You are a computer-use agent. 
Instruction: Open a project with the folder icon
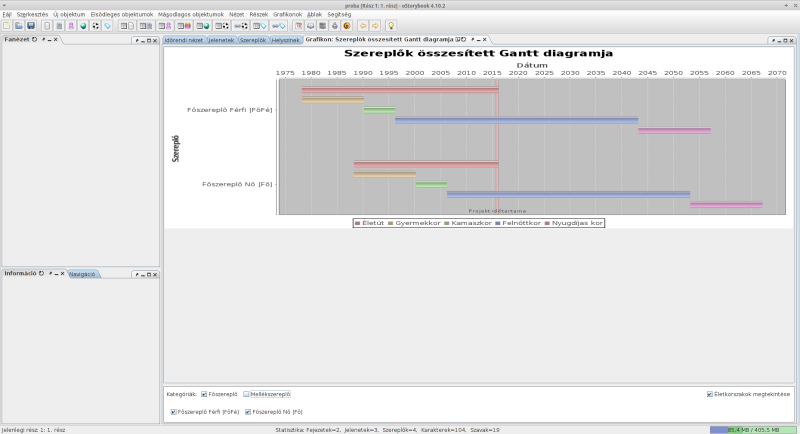(x=19, y=25)
